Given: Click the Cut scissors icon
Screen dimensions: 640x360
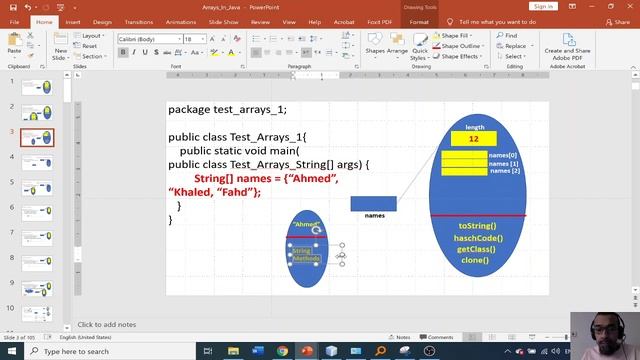Looking at the screenshot, I should coord(30,36).
